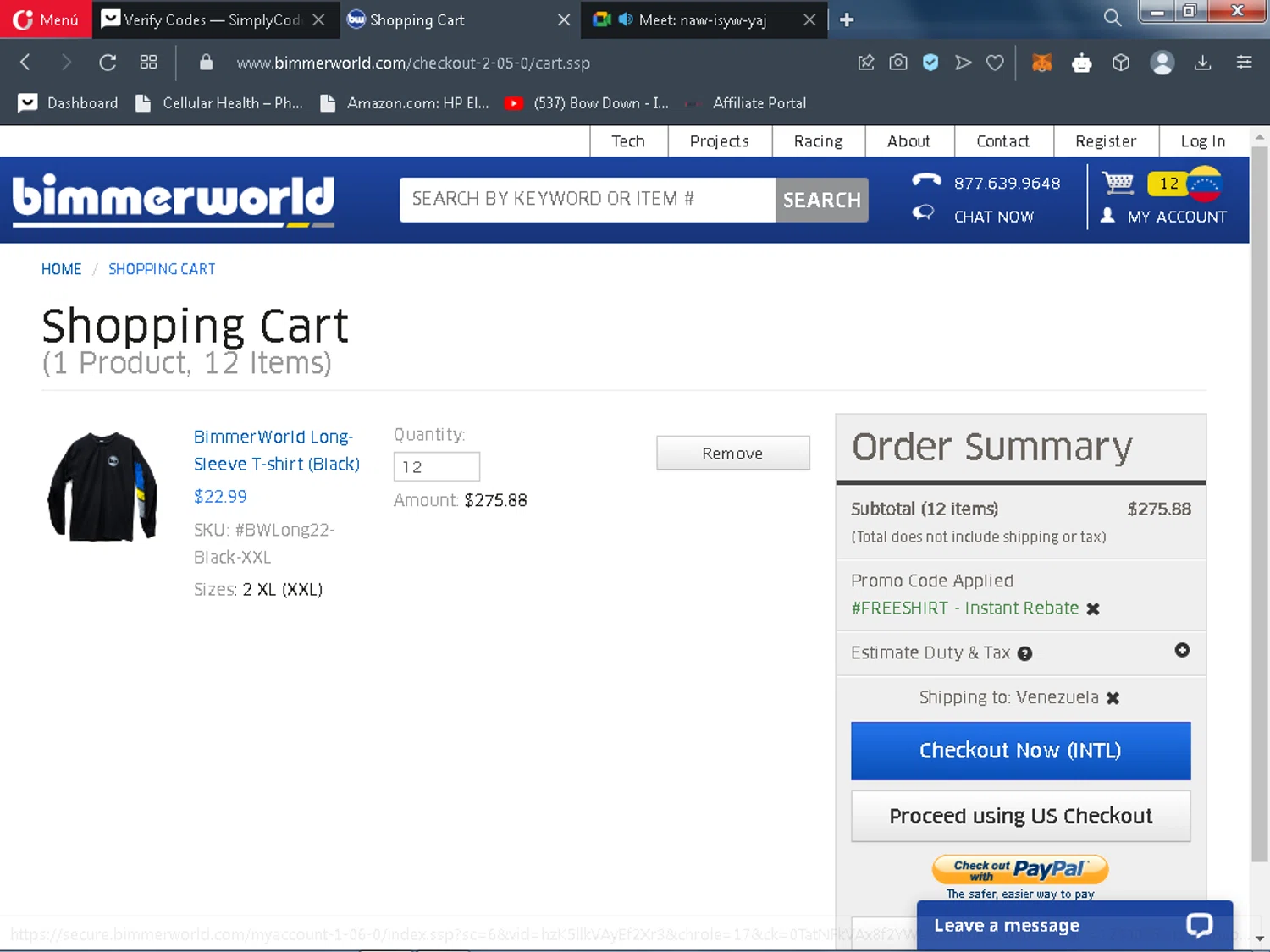
Task: Click the tab search magnifier icon
Action: point(1112,18)
